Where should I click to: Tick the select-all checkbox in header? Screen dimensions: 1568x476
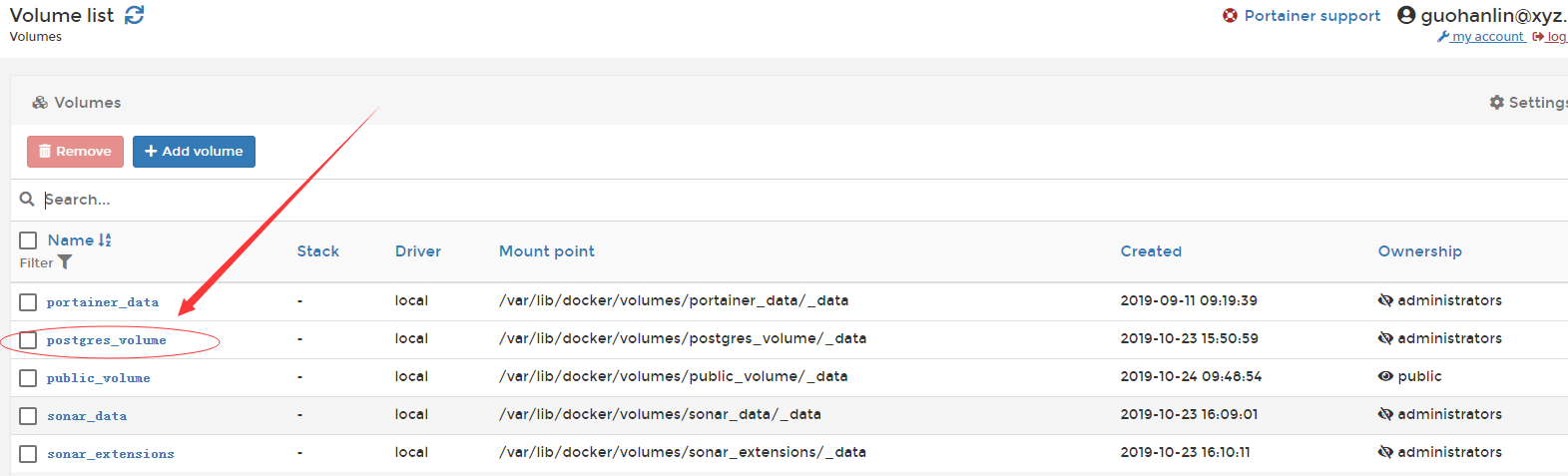[28, 240]
